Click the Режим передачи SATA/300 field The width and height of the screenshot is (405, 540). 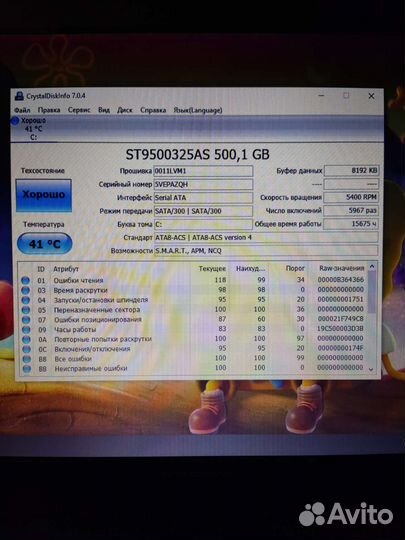coord(203,211)
